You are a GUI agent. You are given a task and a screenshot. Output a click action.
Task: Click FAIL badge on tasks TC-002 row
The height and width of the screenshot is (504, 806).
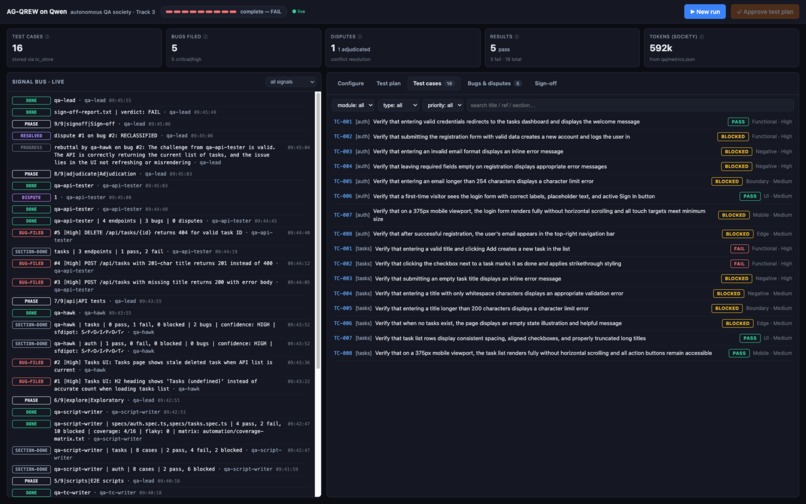[x=739, y=264]
